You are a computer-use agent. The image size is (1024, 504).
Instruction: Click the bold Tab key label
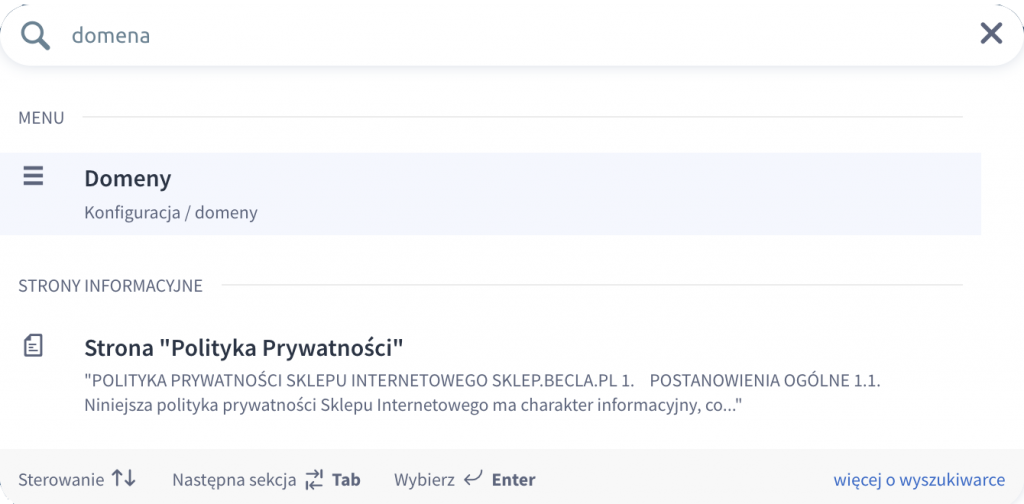[346, 480]
